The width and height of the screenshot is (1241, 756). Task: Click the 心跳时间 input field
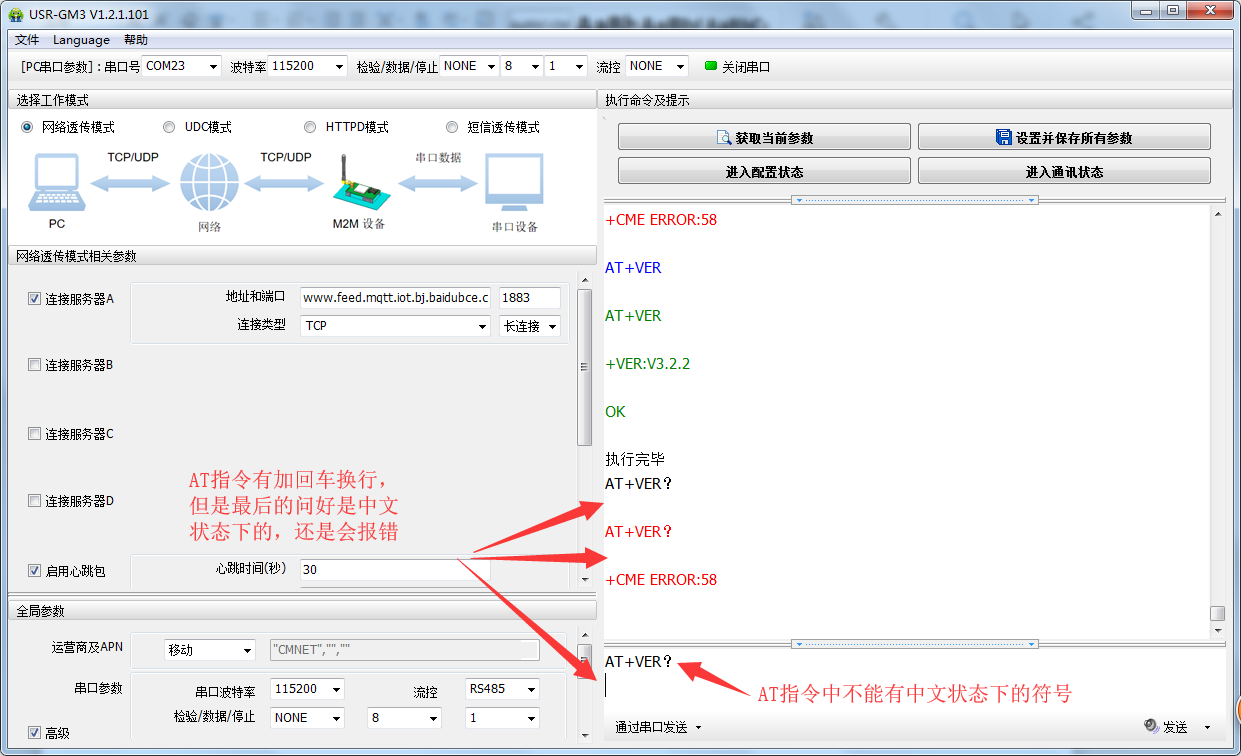coord(380,569)
